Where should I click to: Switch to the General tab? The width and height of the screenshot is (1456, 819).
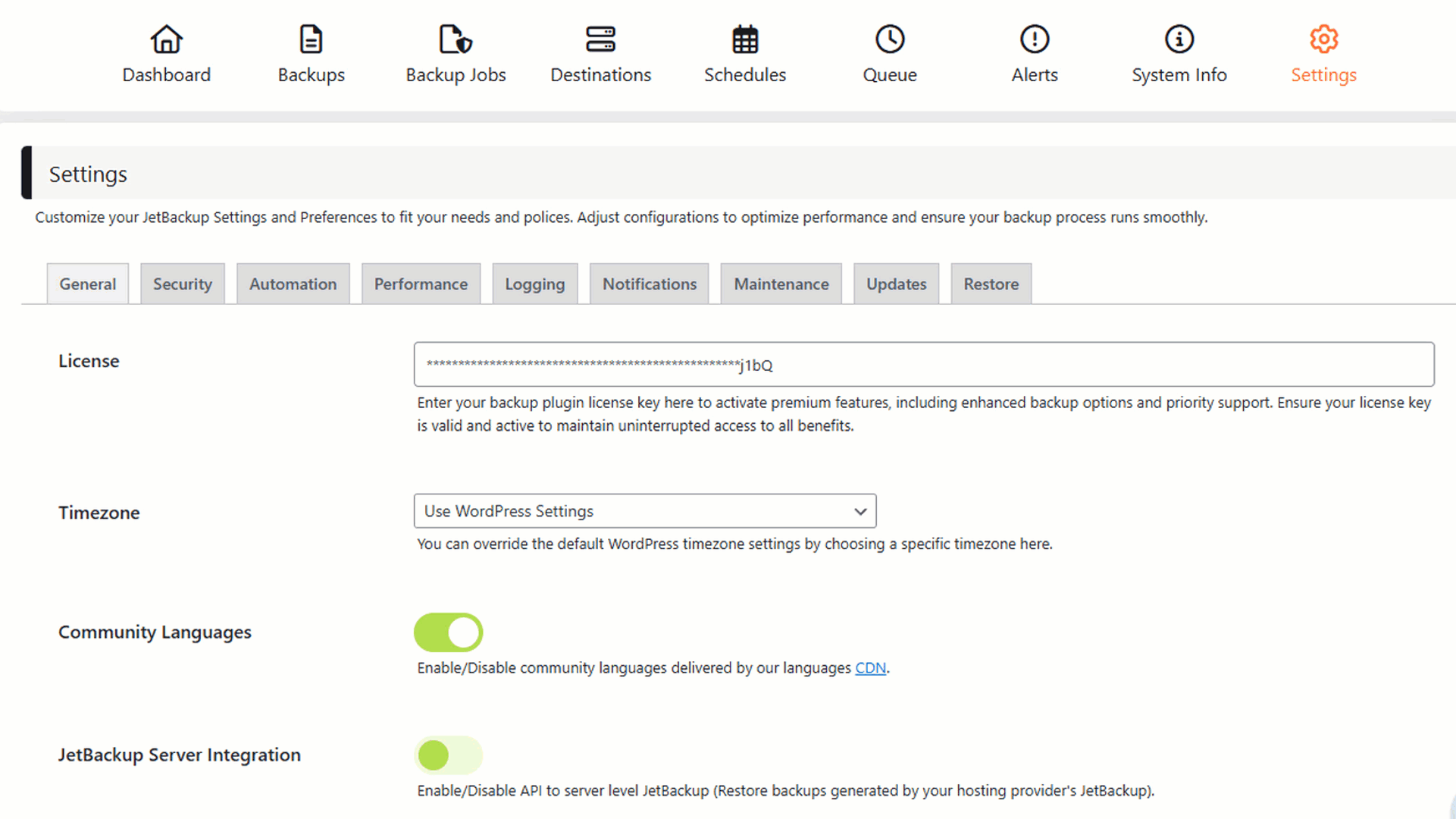(x=88, y=284)
